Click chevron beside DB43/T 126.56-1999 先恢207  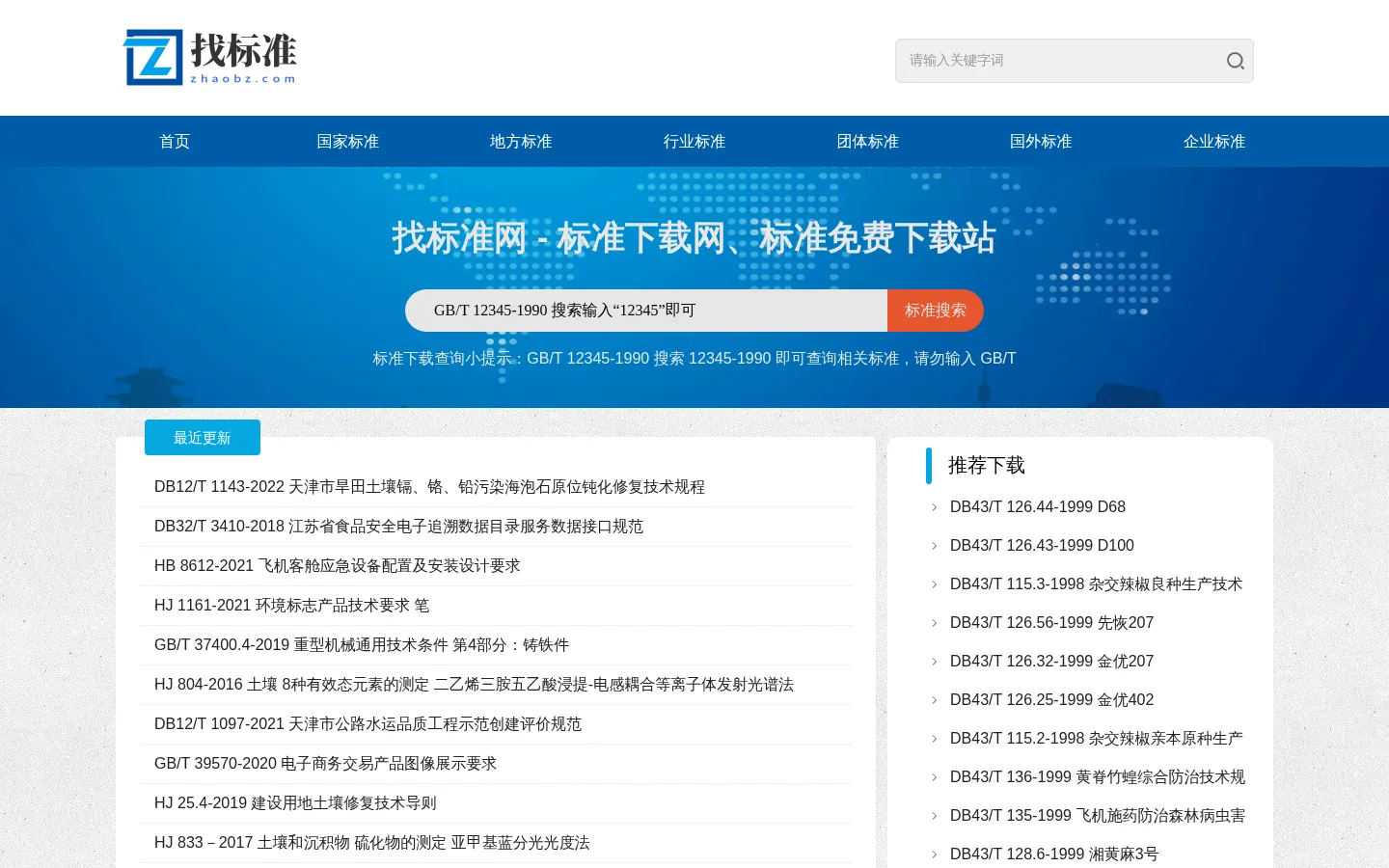(934, 623)
